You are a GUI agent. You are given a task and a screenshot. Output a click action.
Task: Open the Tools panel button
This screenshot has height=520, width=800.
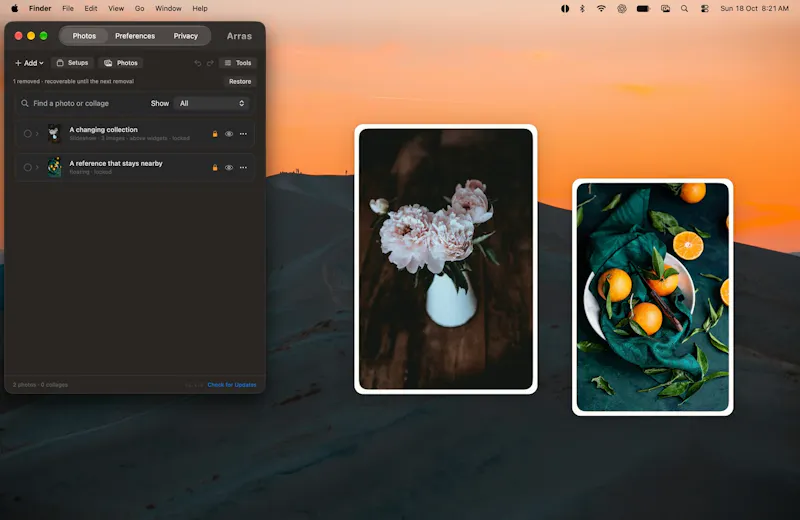pos(238,63)
